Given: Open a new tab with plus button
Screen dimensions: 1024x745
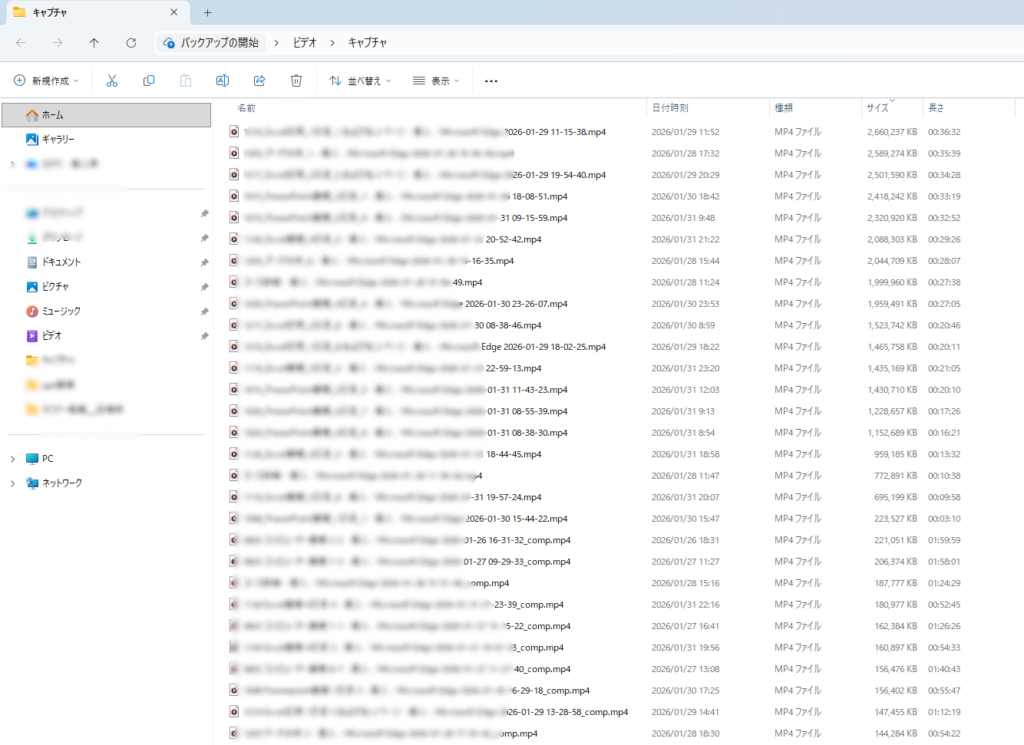Looking at the screenshot, I should pos(208,13).
